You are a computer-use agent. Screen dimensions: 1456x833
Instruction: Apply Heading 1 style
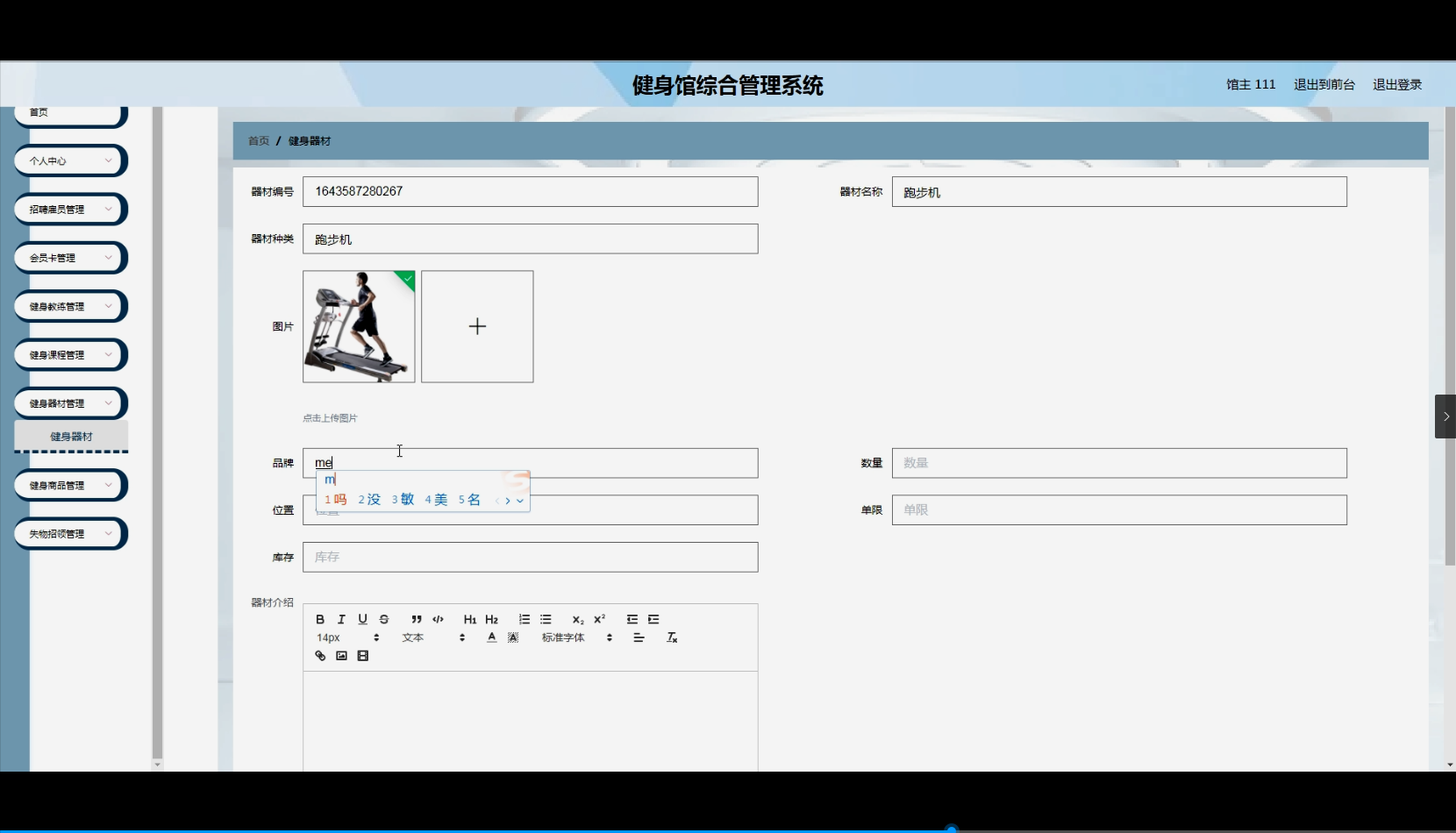coord(470,619)
